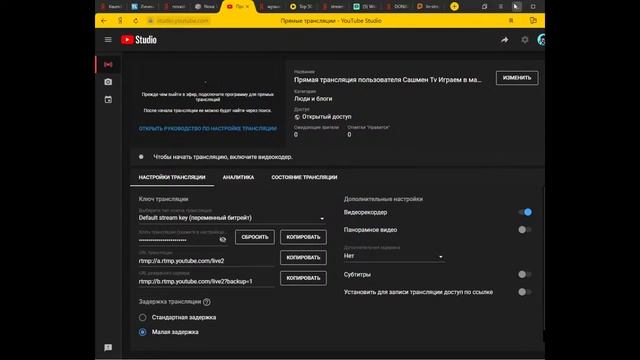Image resolution: width=640 pixels, height=360 pixels.
Task: Open the send feedback icon
Action: click(x=108, y=347)
